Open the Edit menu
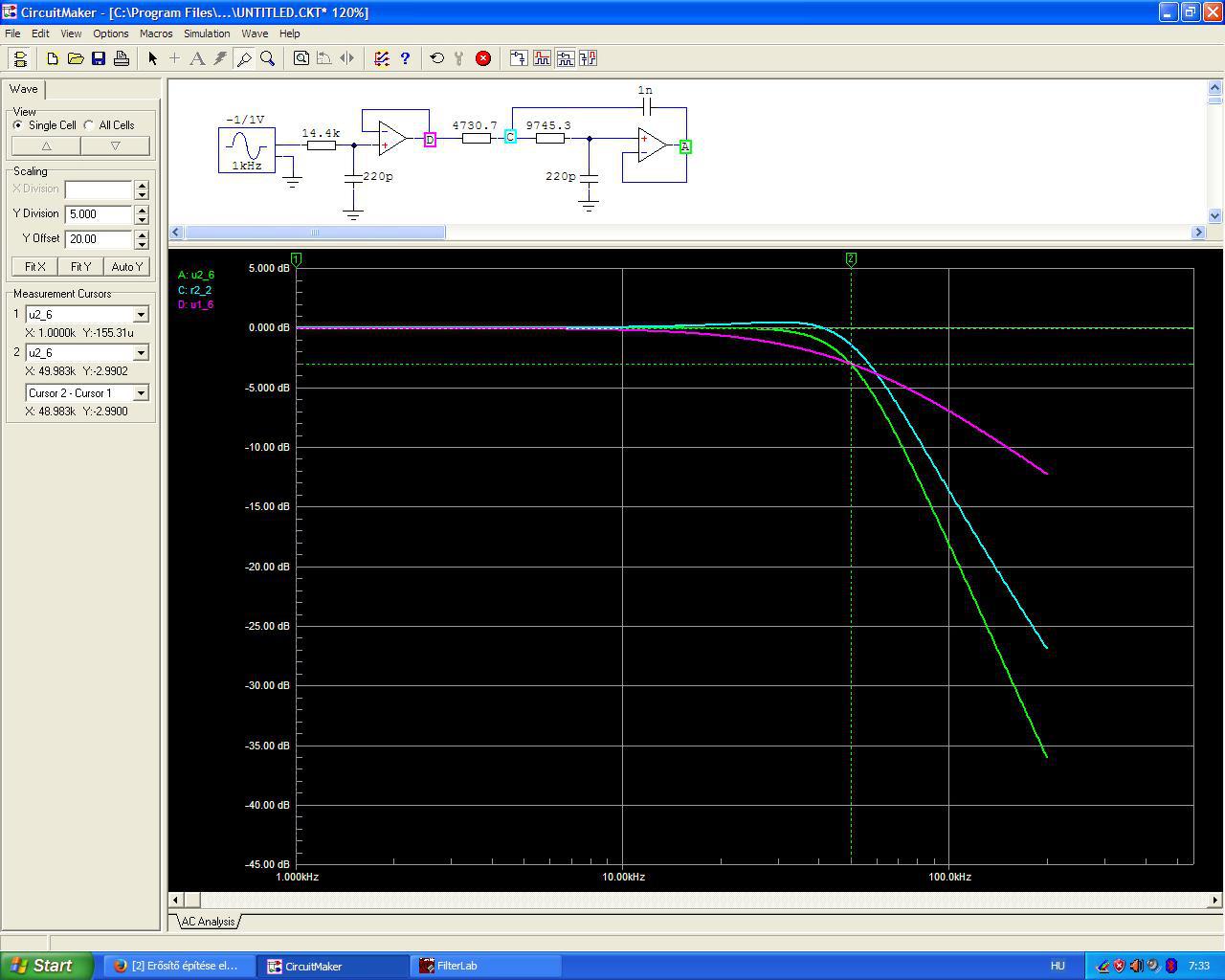Screen dimensions: 1225x980 [40, 33]
